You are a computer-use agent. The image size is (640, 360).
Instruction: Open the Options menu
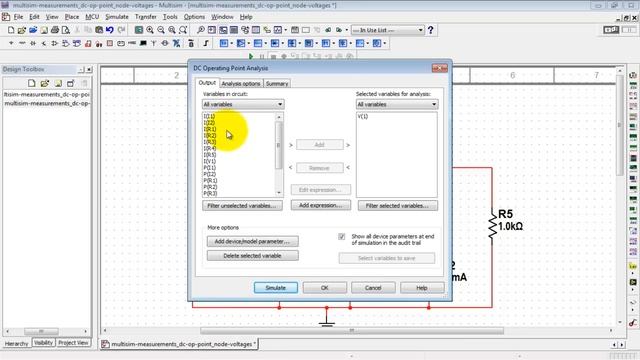point(194,17)
